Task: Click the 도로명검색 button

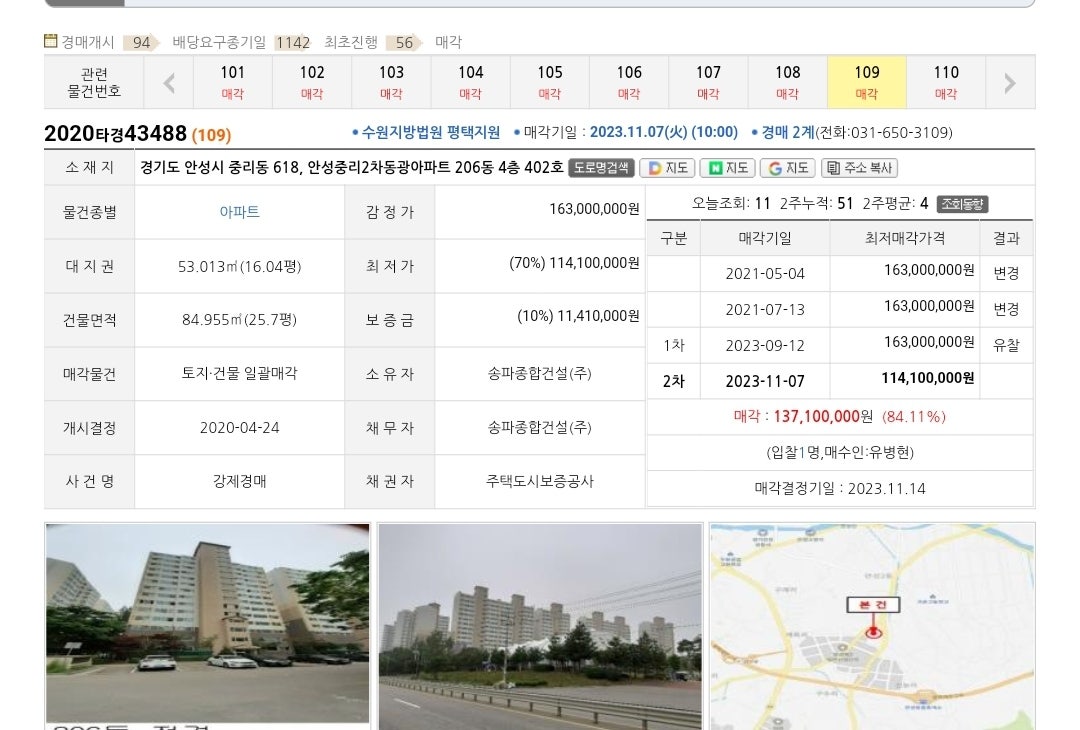Action: click(x=601, y=168)
